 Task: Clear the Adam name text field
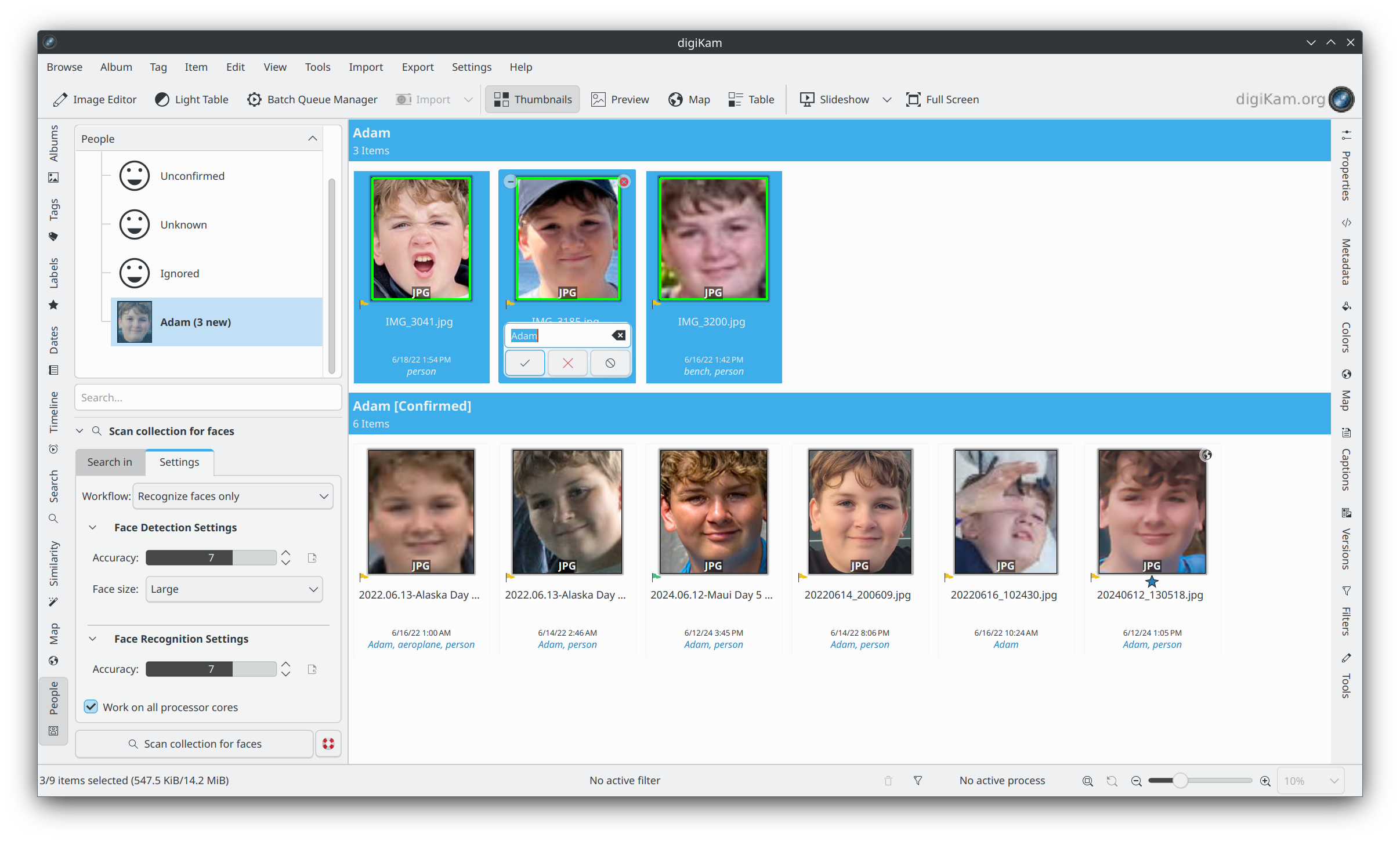click(x=618, y=335)
